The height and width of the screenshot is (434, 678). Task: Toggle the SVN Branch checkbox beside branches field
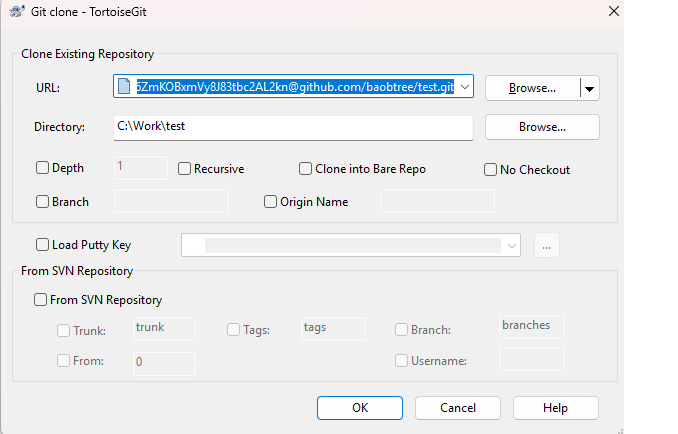point(401,330)
